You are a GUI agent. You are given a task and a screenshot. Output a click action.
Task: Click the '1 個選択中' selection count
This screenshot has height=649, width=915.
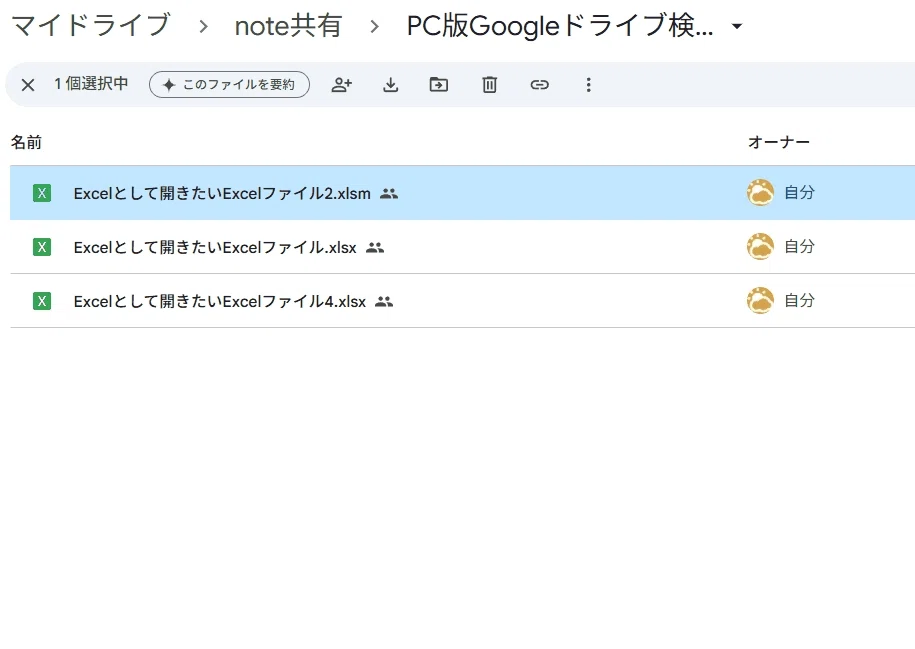(91, 84)
